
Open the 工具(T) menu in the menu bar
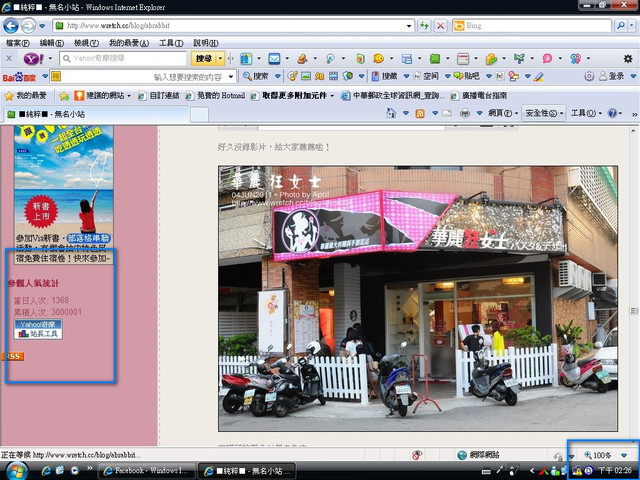pos(171,43)
